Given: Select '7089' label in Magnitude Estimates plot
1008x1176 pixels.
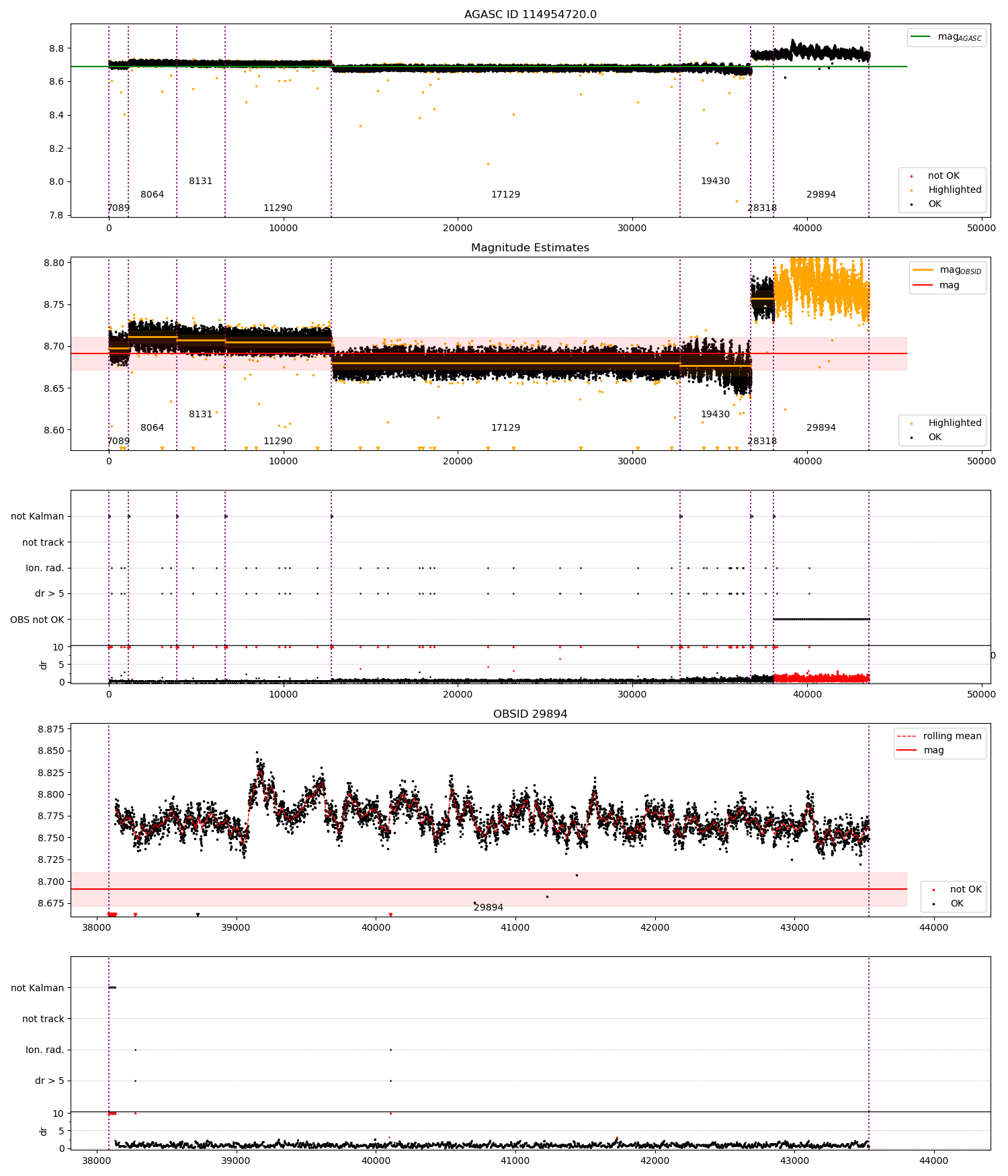Looking at the screenshot, I should point(118,442).
